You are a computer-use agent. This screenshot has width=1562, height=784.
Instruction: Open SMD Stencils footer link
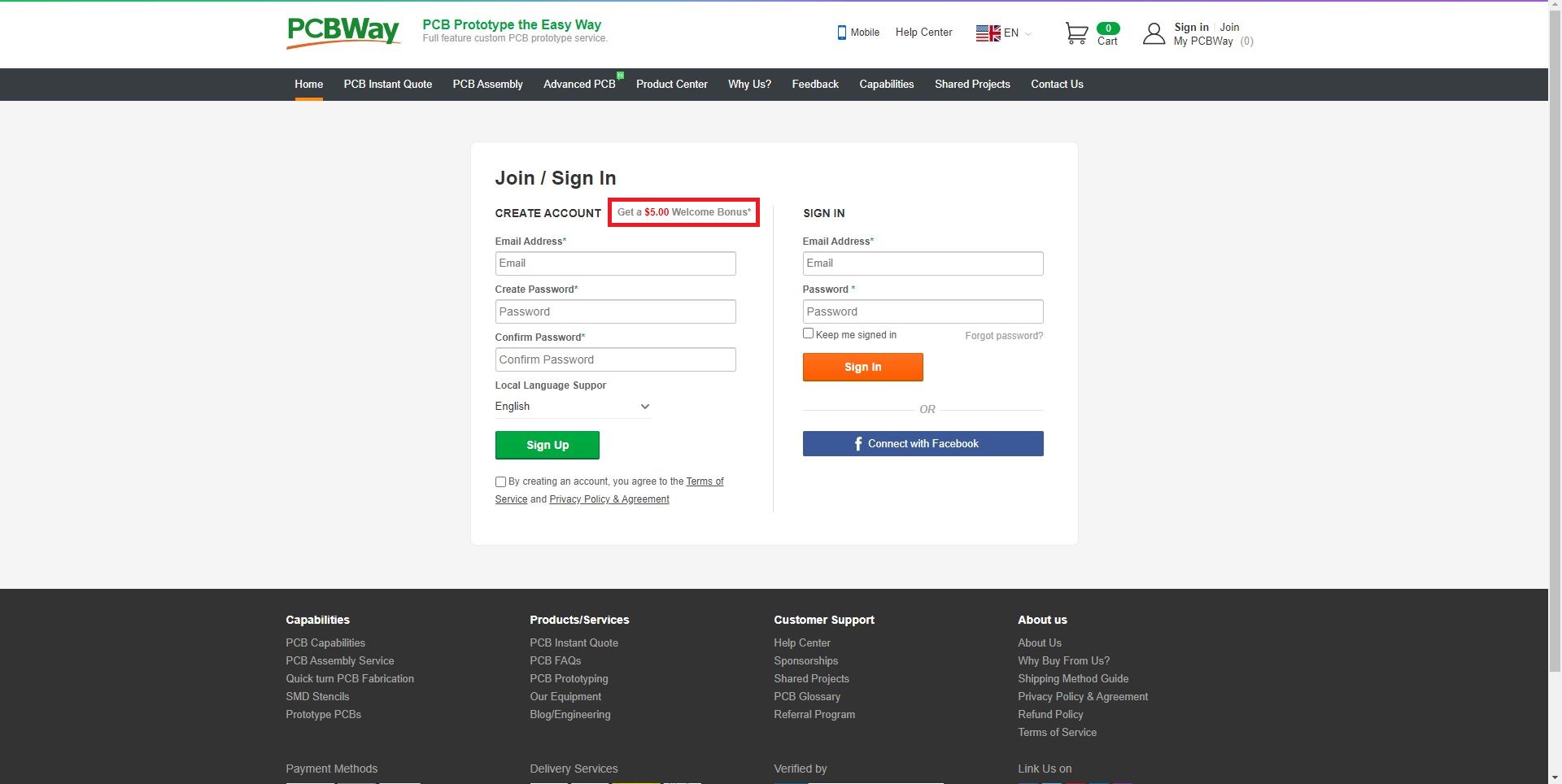(x=317, y=697)
